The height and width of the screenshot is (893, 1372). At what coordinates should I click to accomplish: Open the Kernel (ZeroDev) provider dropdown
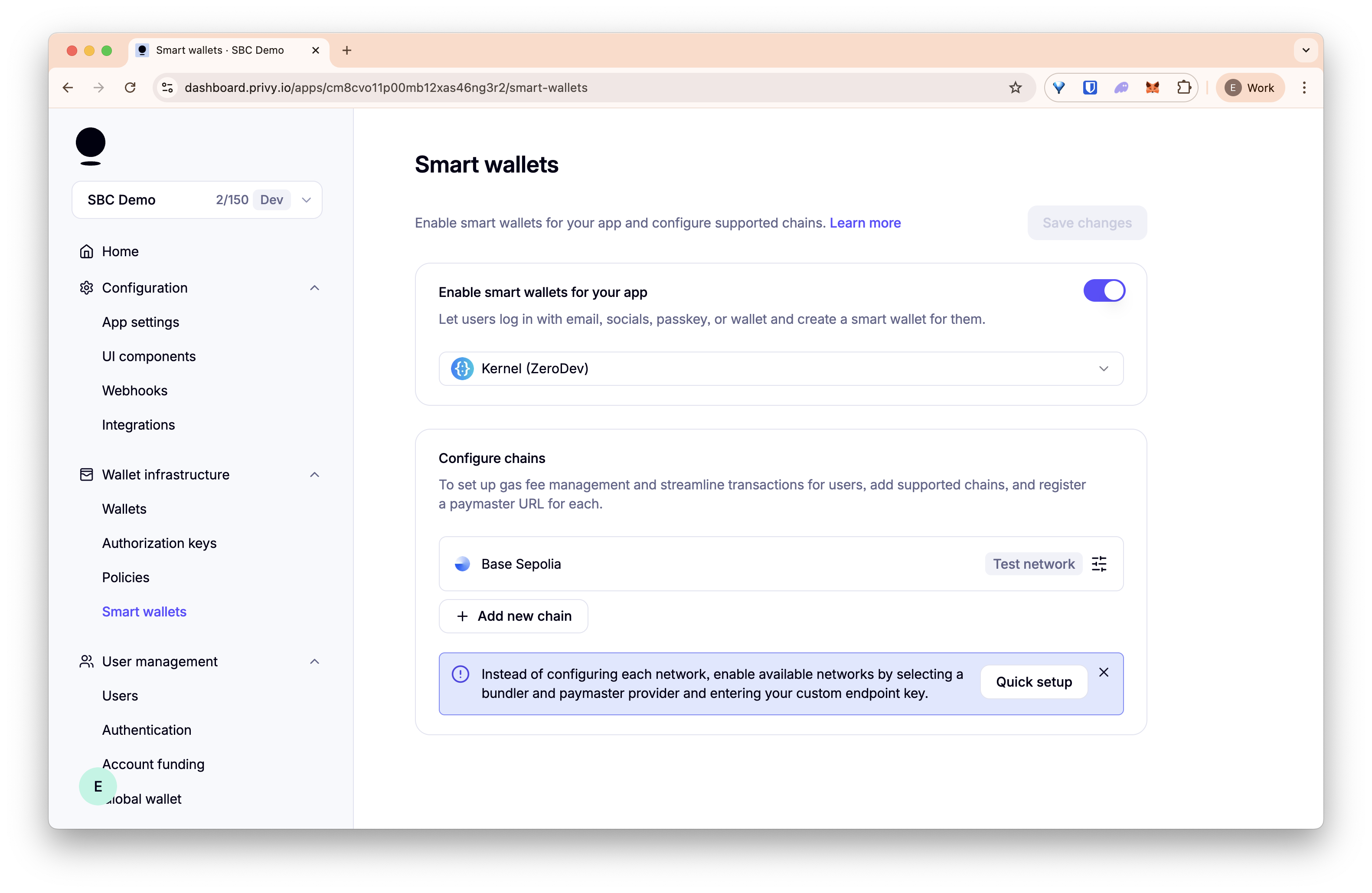click(781, 369)
